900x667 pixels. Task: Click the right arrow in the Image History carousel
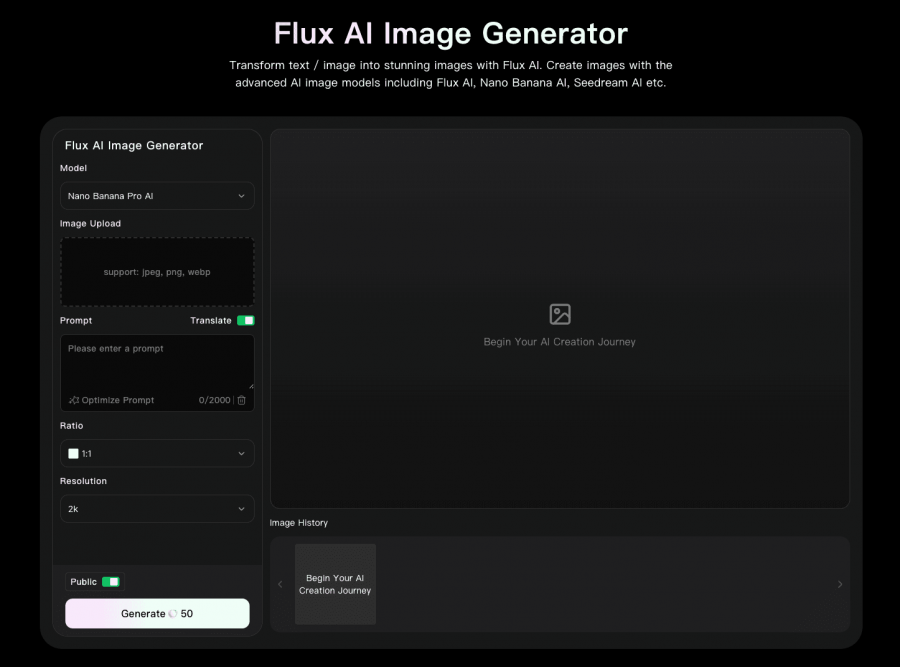(x=840, y=584)
